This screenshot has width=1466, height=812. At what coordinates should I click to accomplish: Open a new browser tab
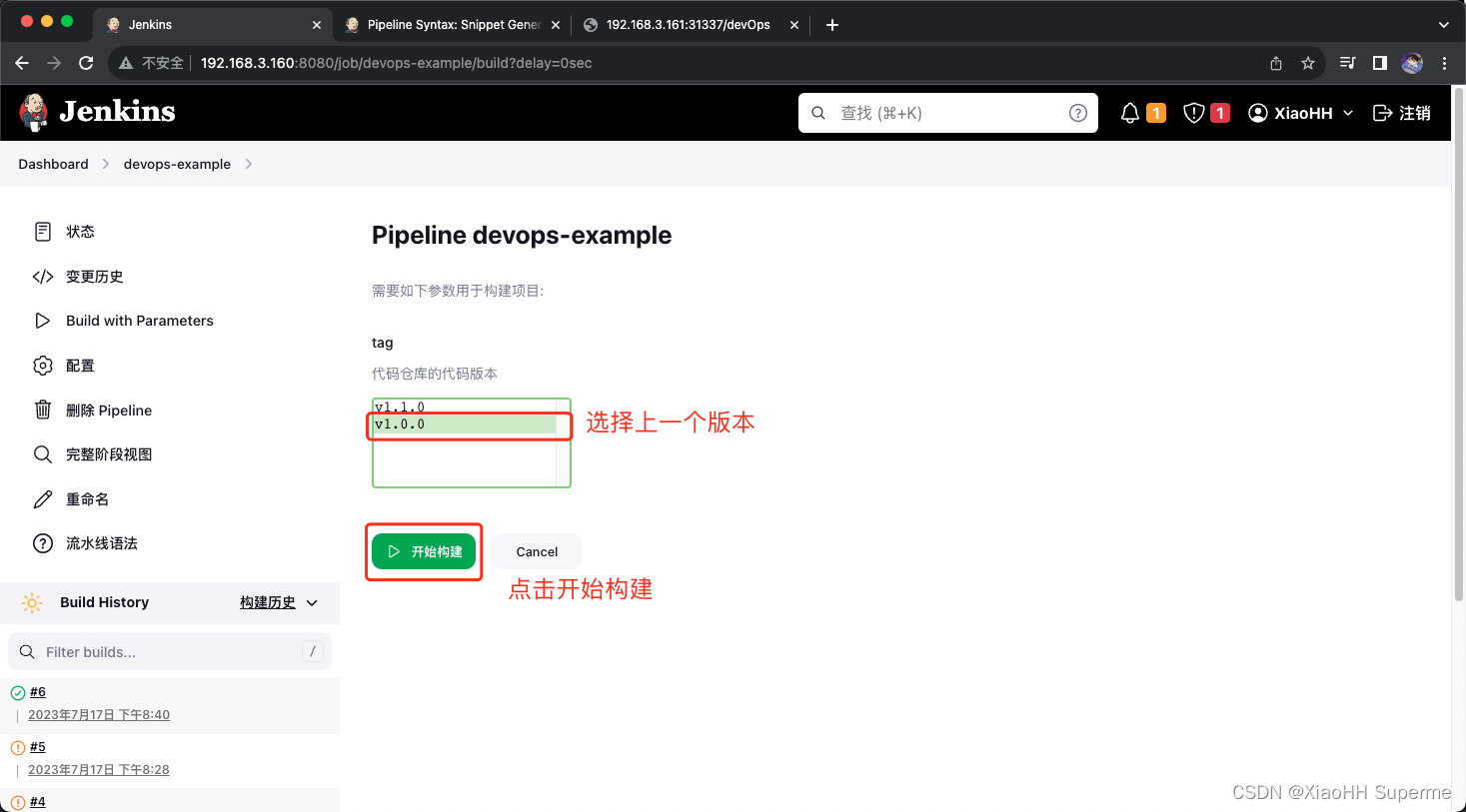(x=832, y=25)
